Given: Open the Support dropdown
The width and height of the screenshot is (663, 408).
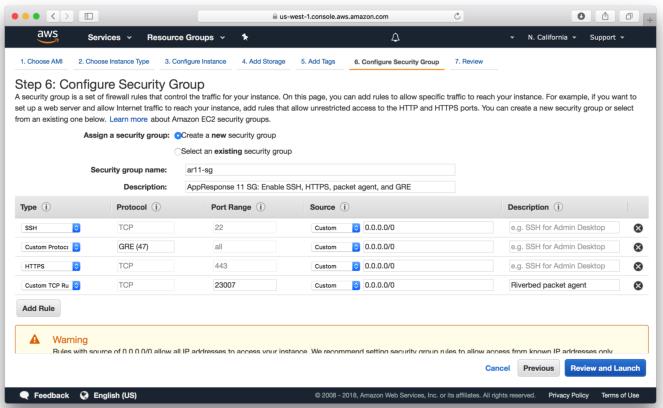Looking at the screenshot, I should [x=607, y=37].
